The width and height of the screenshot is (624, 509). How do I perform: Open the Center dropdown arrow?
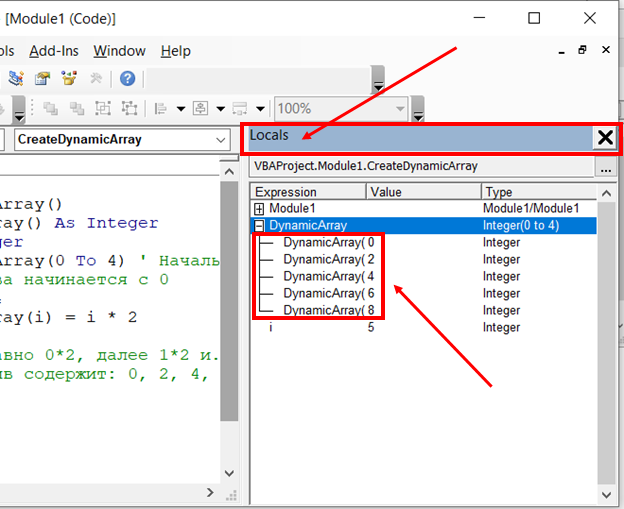pos(220,109)
